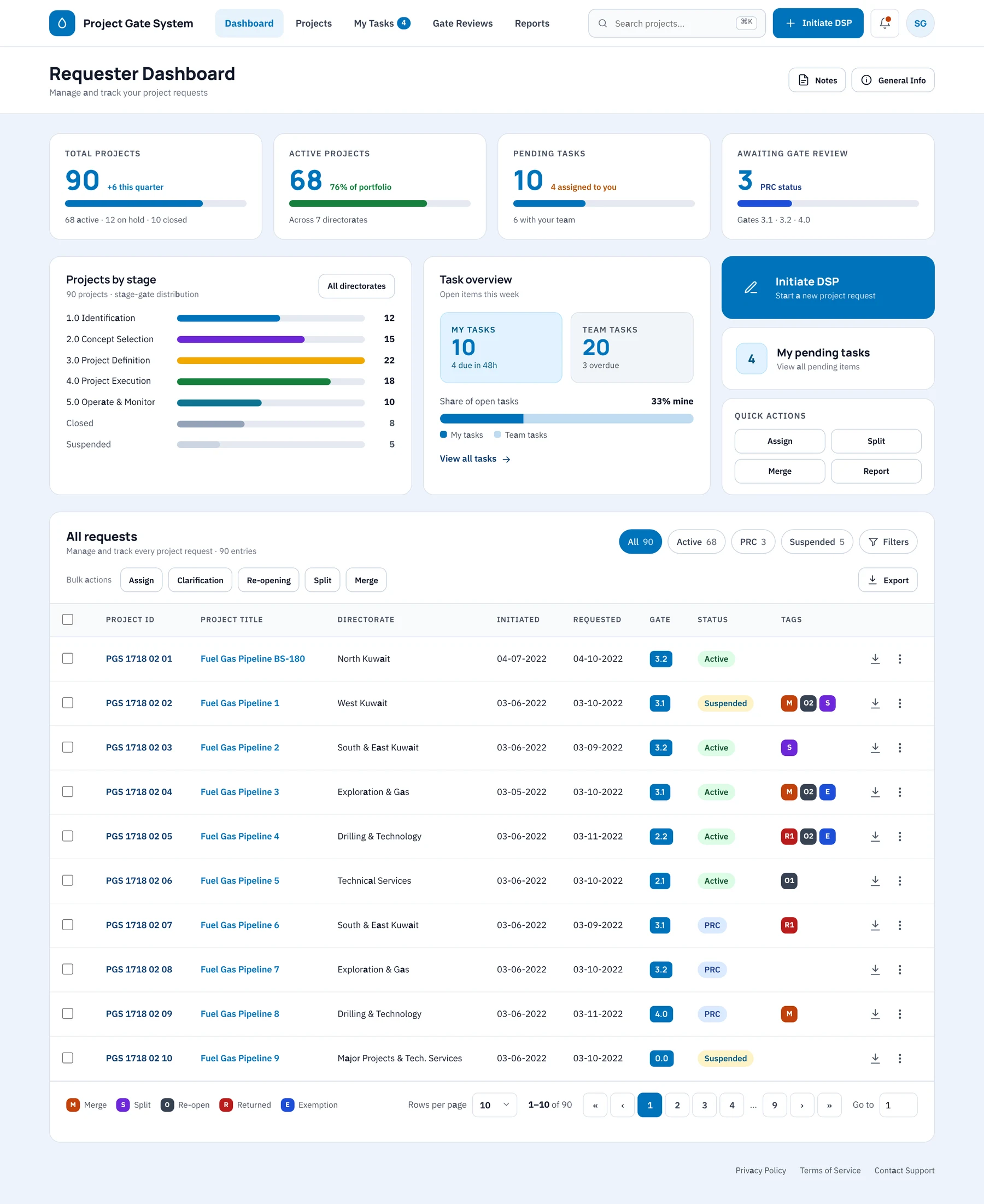The image size is (984, 1204).
Task: Open the notifications bell
Action: click(x=885, y=24)
